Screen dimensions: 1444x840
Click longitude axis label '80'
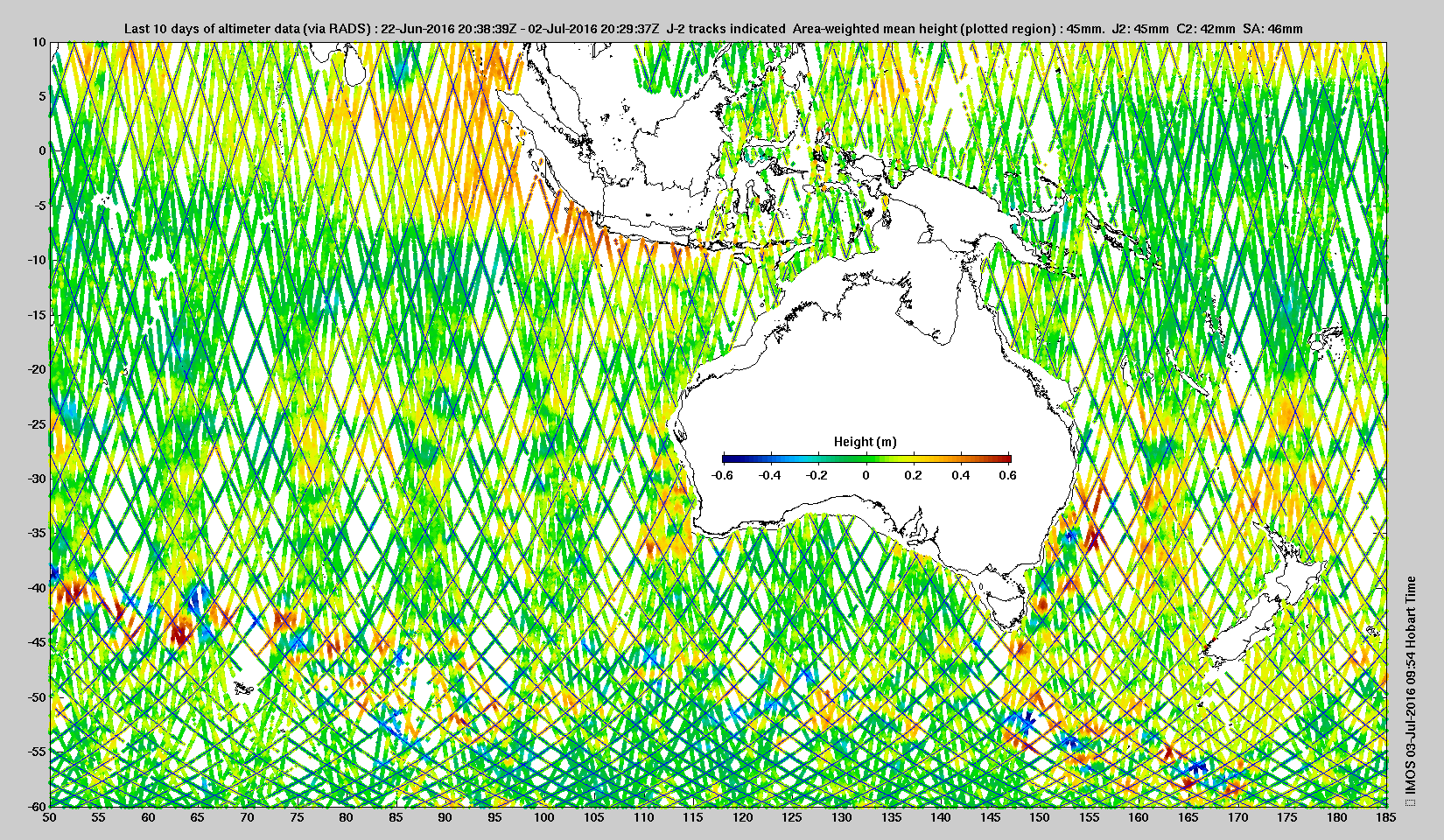[347, 817]
